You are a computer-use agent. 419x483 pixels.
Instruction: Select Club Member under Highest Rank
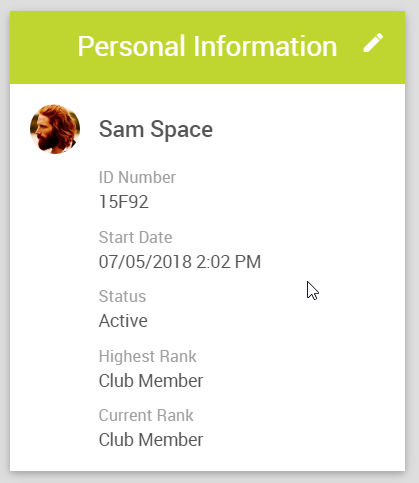[x=151, y=381]
